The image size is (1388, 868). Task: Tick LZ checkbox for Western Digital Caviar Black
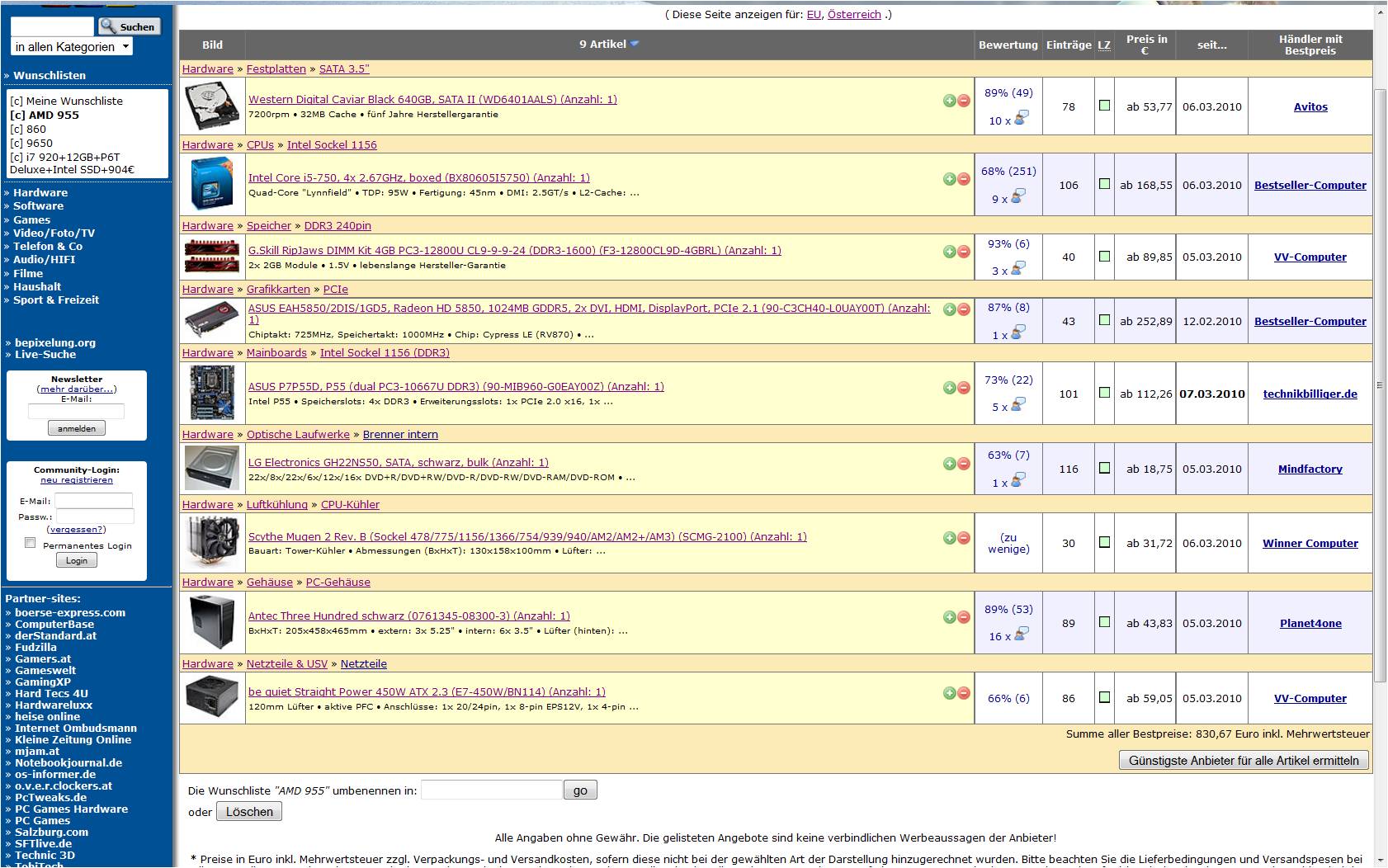pos(1104,106)
